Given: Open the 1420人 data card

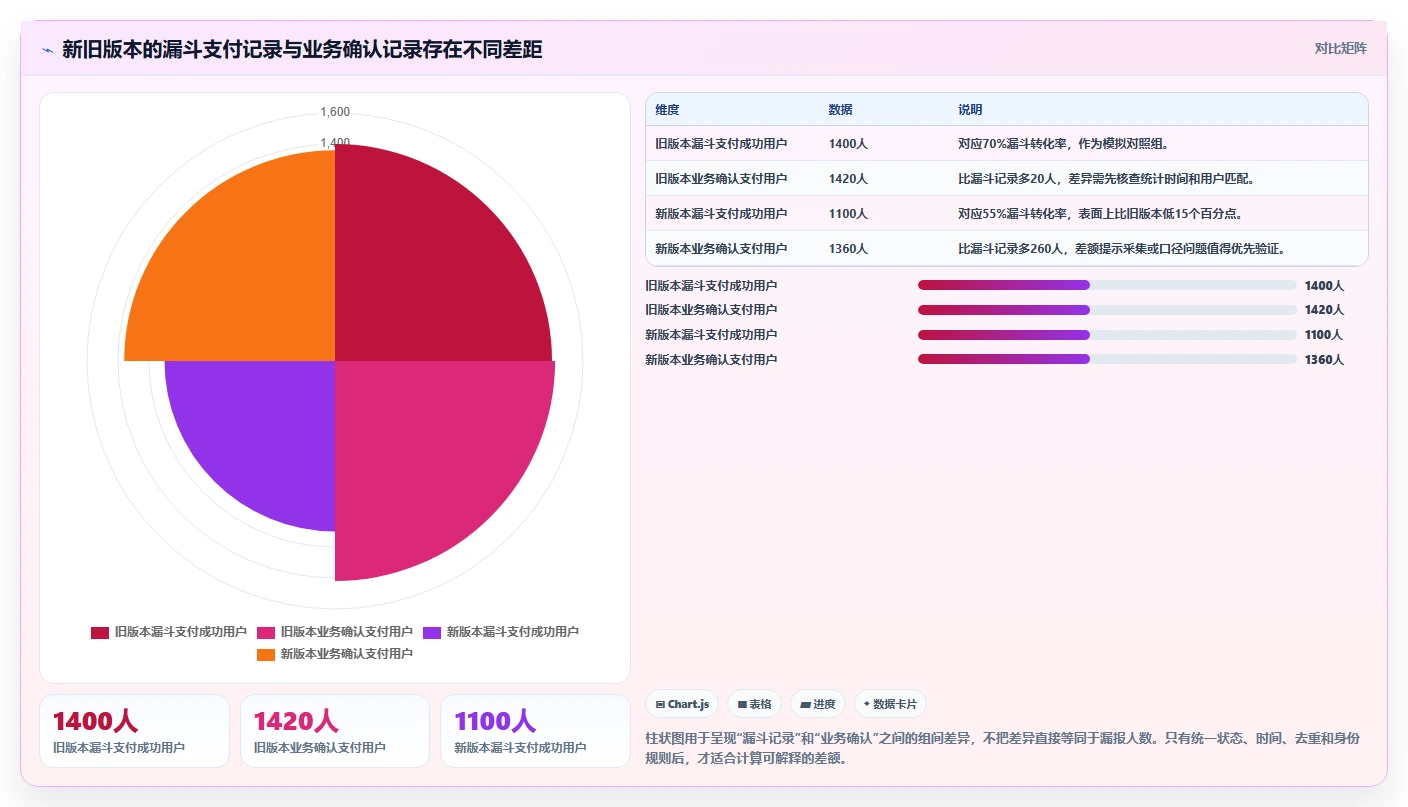Looking at the screenshot, I should (335, 731).
